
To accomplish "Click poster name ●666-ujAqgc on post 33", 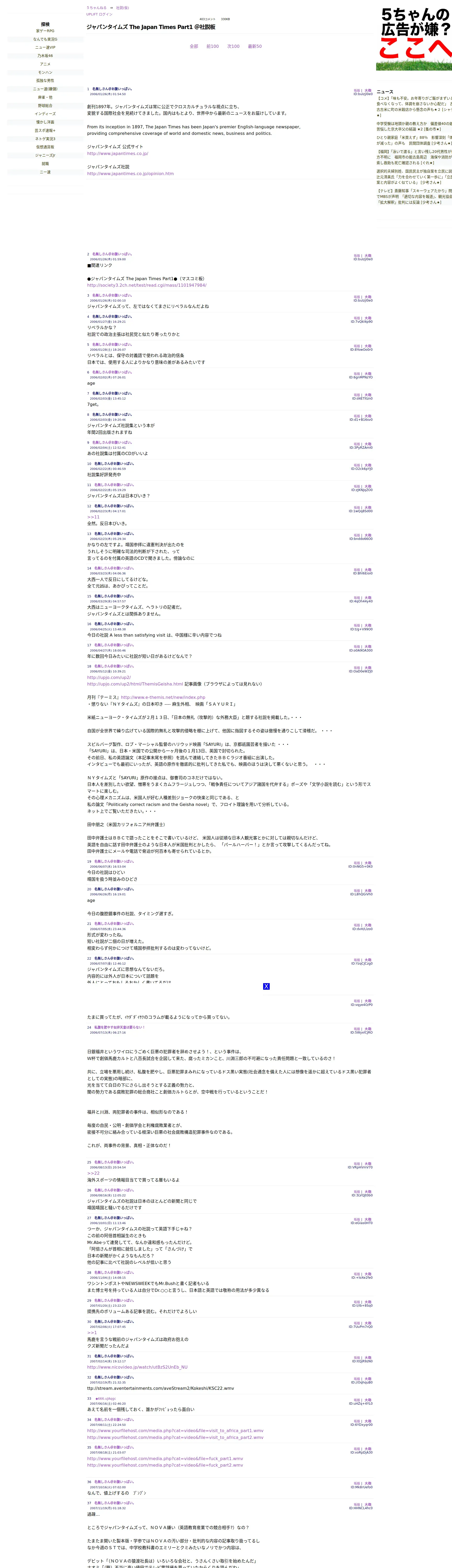I will point(105,1398).
